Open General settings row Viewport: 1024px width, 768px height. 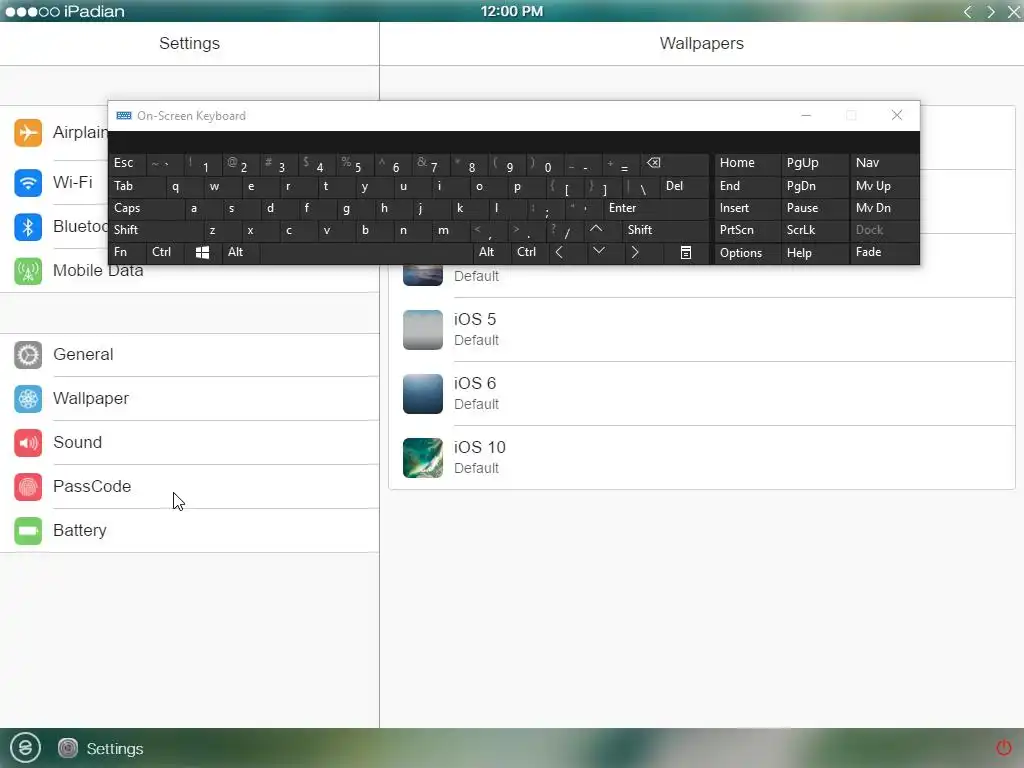pyautogui.click(x=189, y=355)
